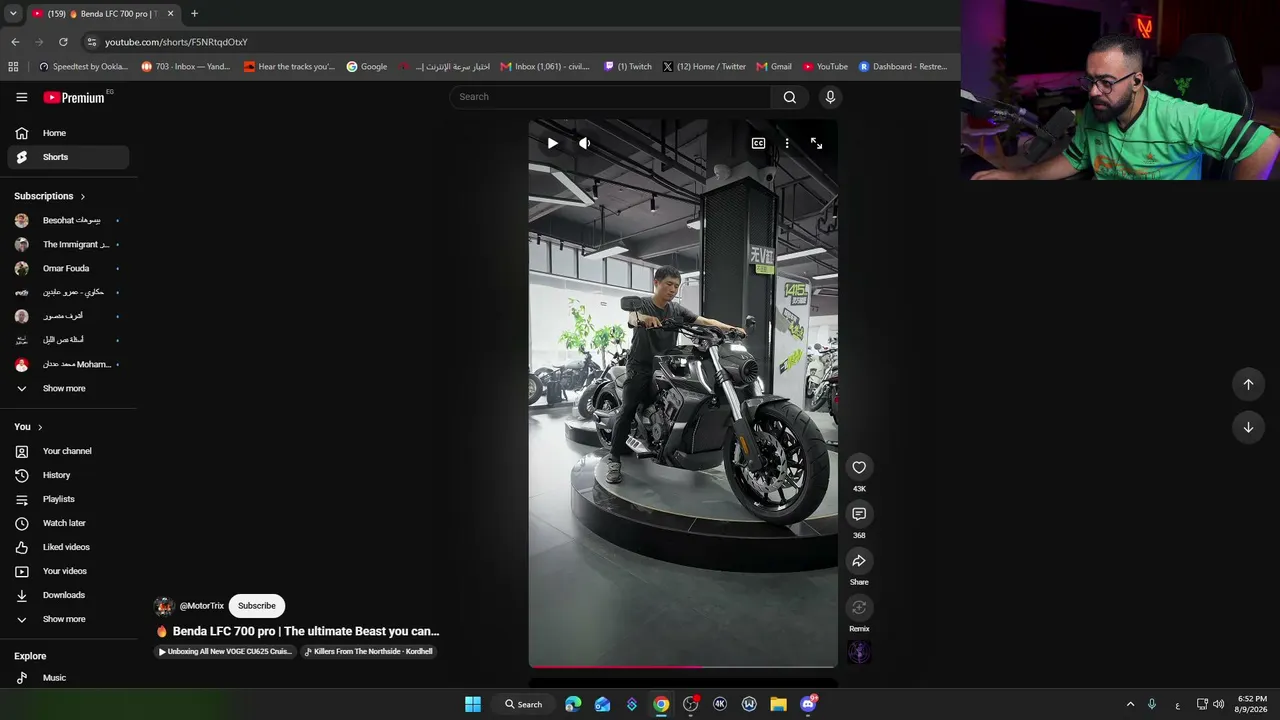Open Omar Fouda subscription channel

coord(68,268)
